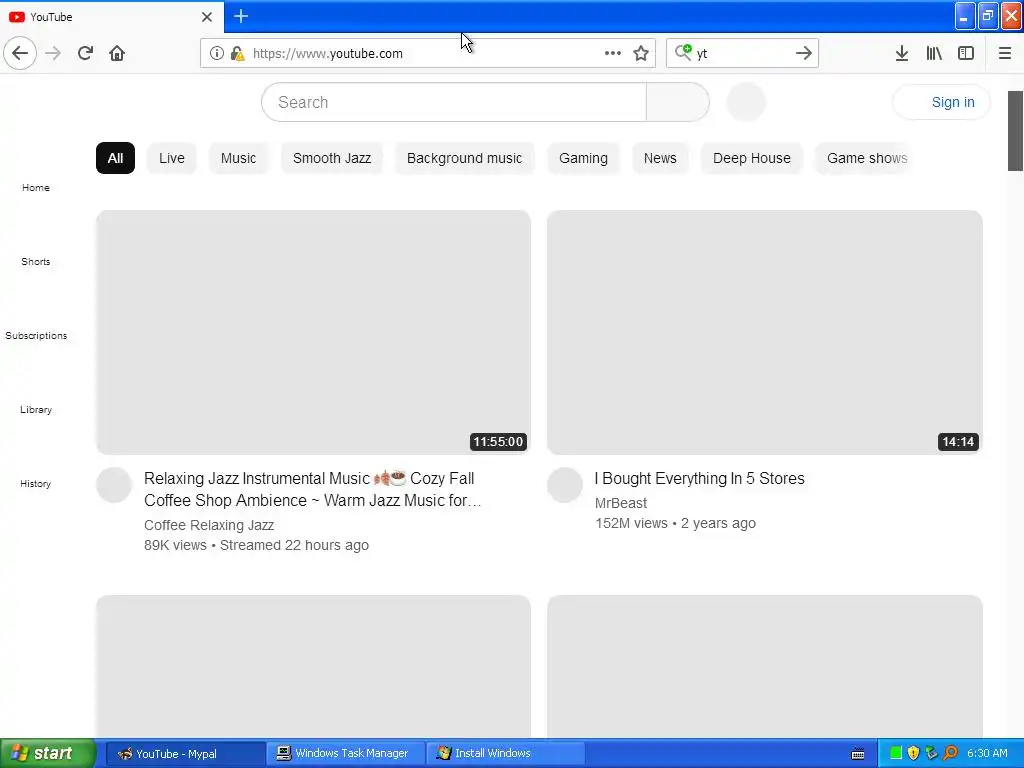This screenshot has width=1024, height=768.
Task: Close the YouTube tab
Action: pos(206,16)
